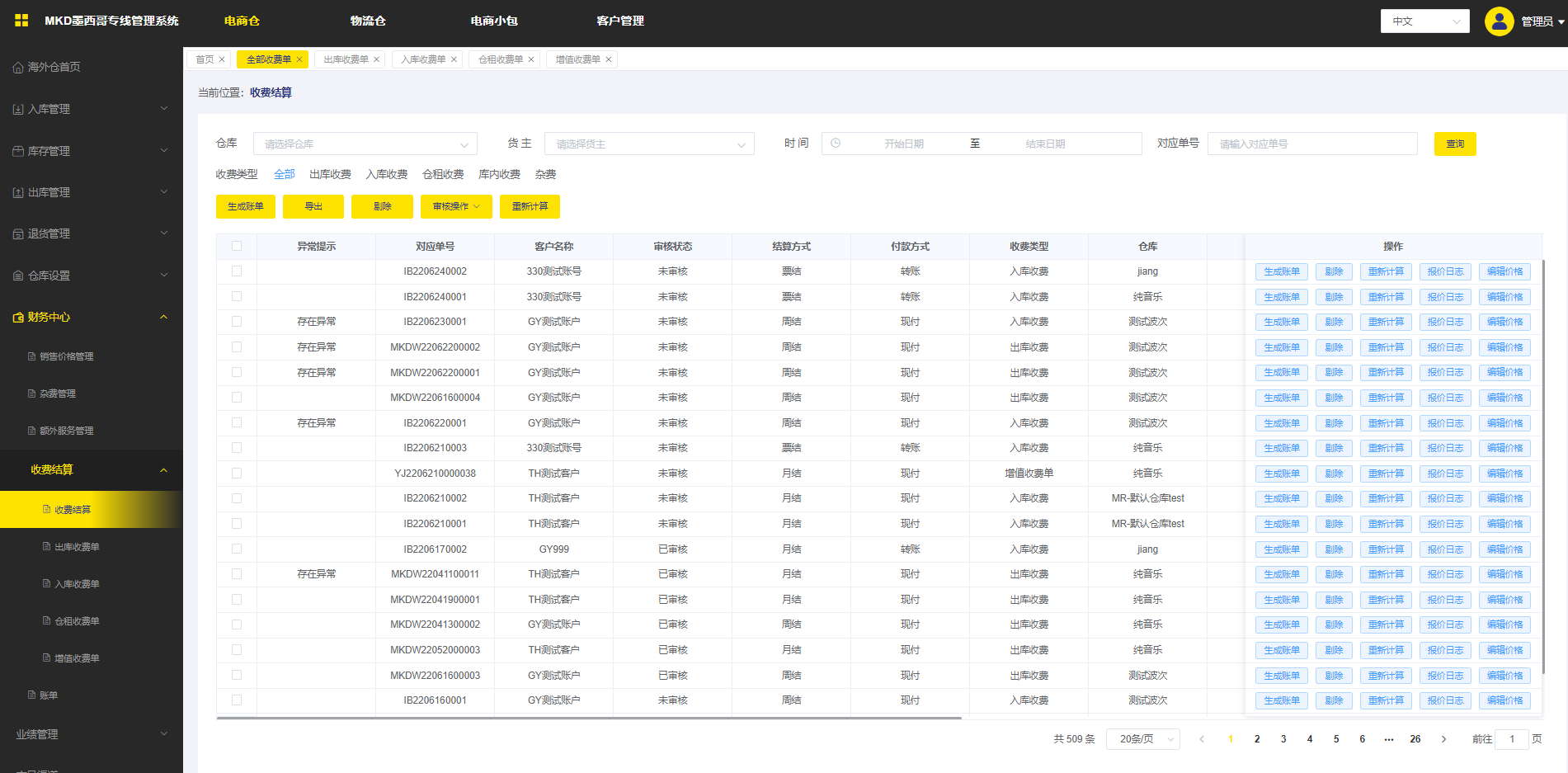Open the 审核操作 dropdown button
The image size is (1568, 773).
coord(456,206)
